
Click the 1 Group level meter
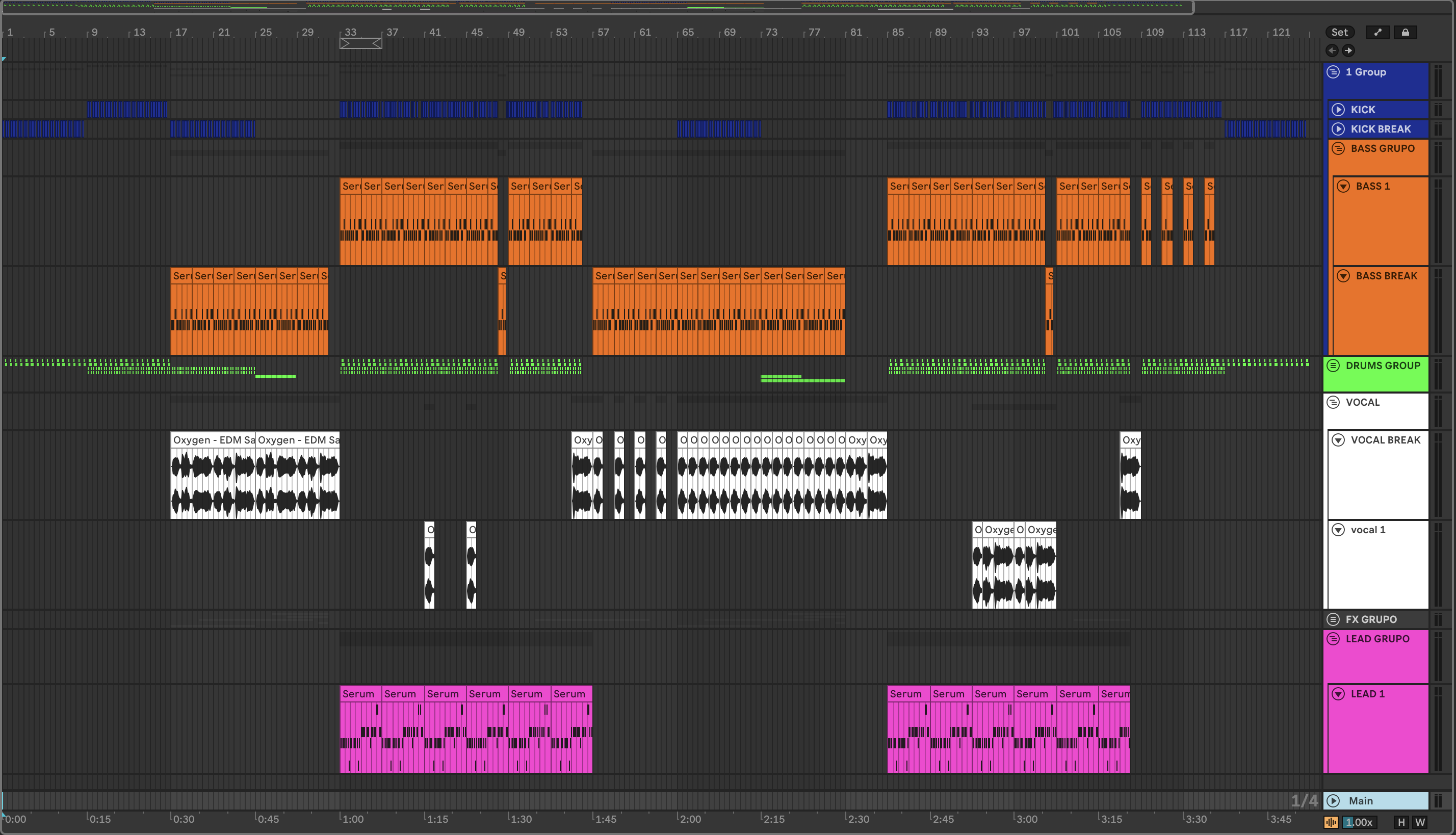(x=1438, y=81)
